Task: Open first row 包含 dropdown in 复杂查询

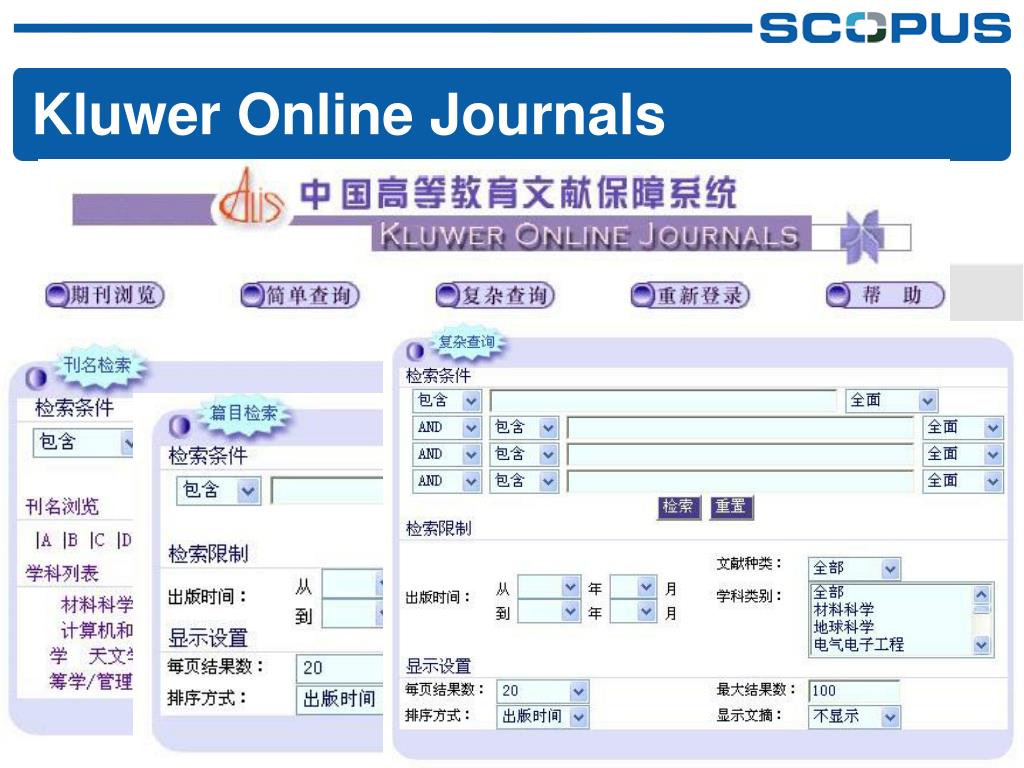Action: tap(447, 400)
